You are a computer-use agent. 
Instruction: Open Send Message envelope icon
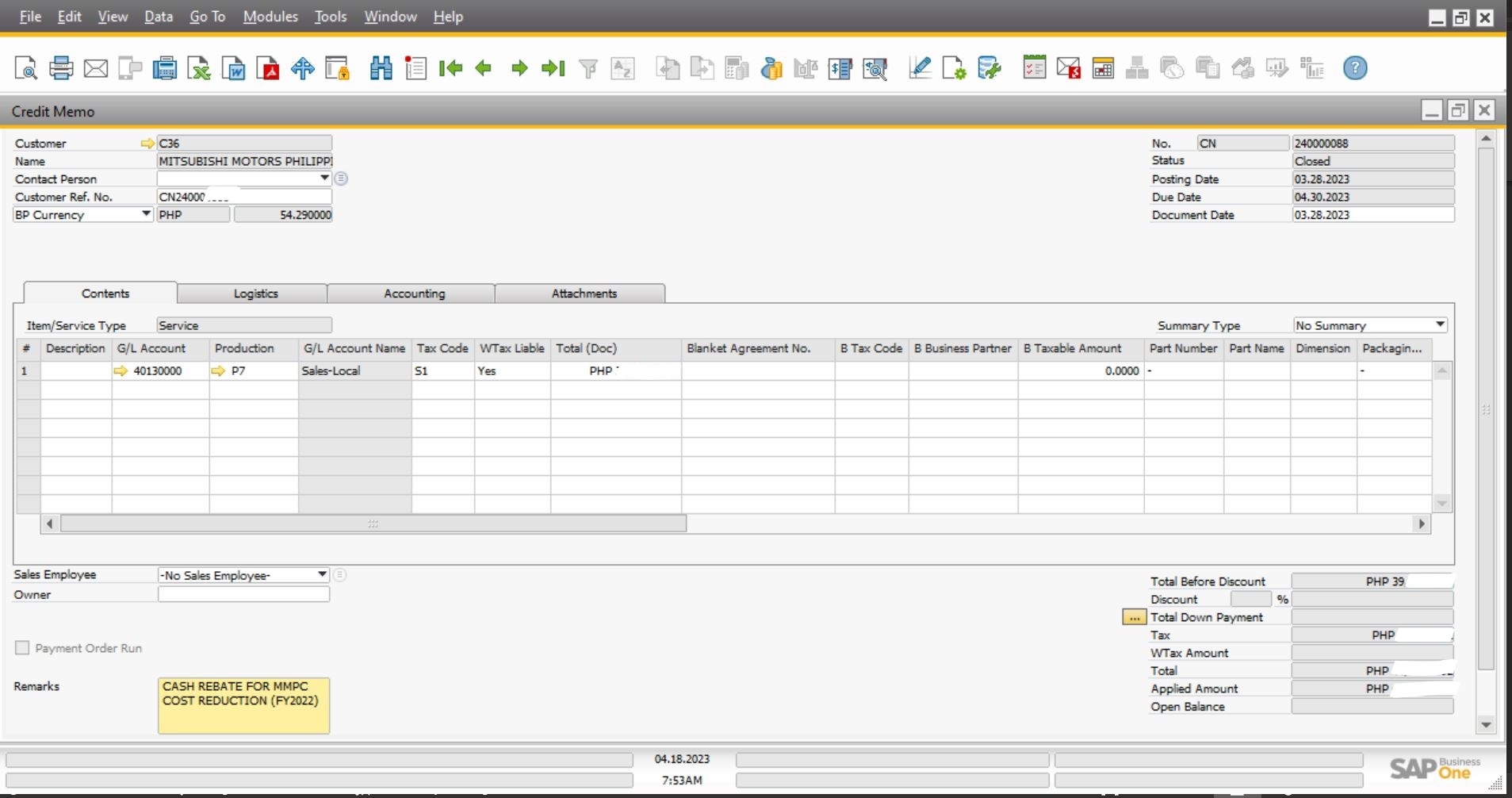1069,68
